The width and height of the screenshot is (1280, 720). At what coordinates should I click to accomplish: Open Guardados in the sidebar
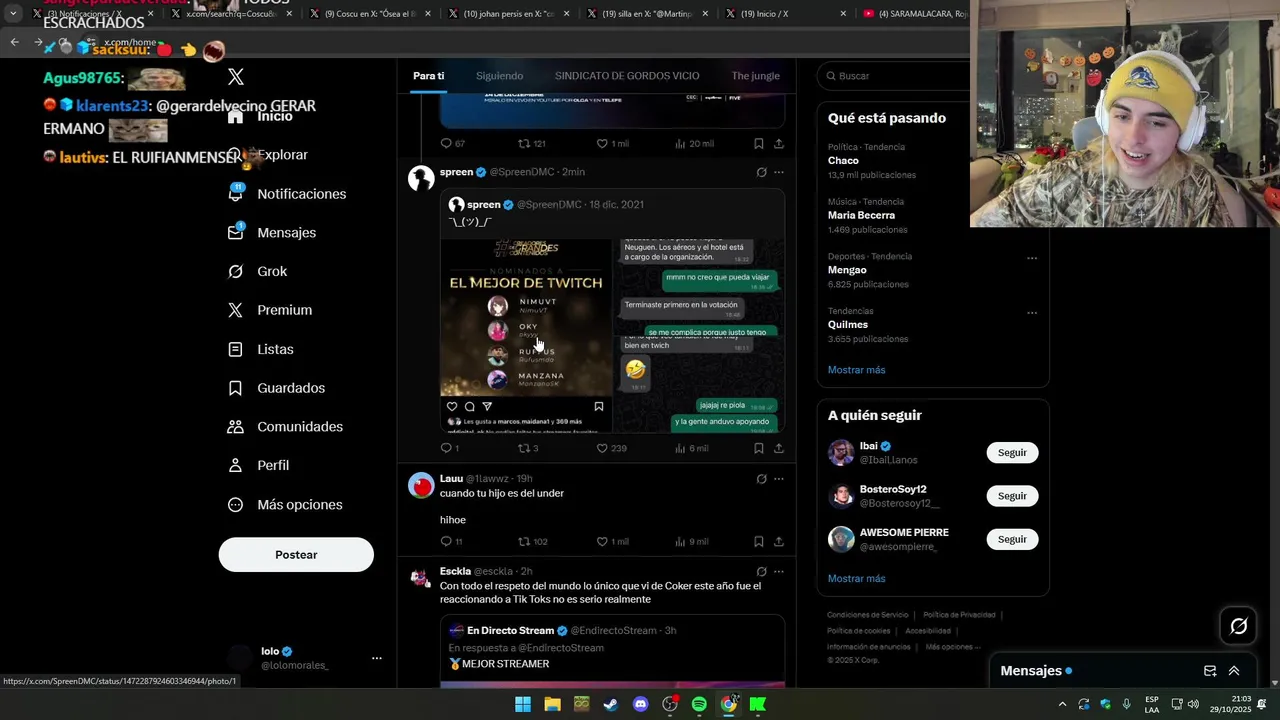click(x=276, y=388)
